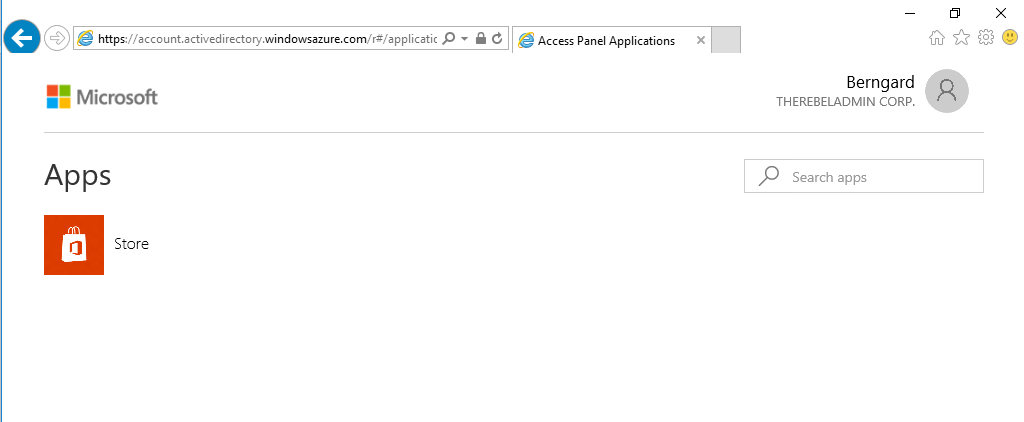Screen dimensions: 1024x422
Task: Click the forward navigation arrow
Action: [x=57, y=39]
